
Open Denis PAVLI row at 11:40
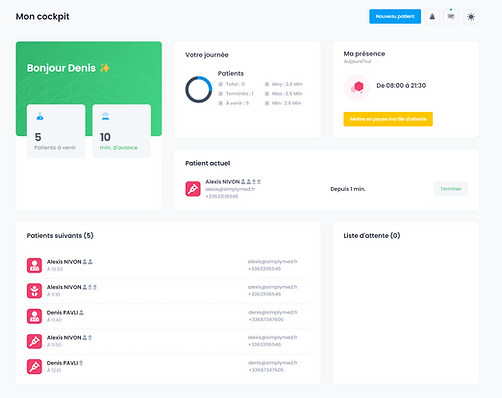[x=168, y=316]
